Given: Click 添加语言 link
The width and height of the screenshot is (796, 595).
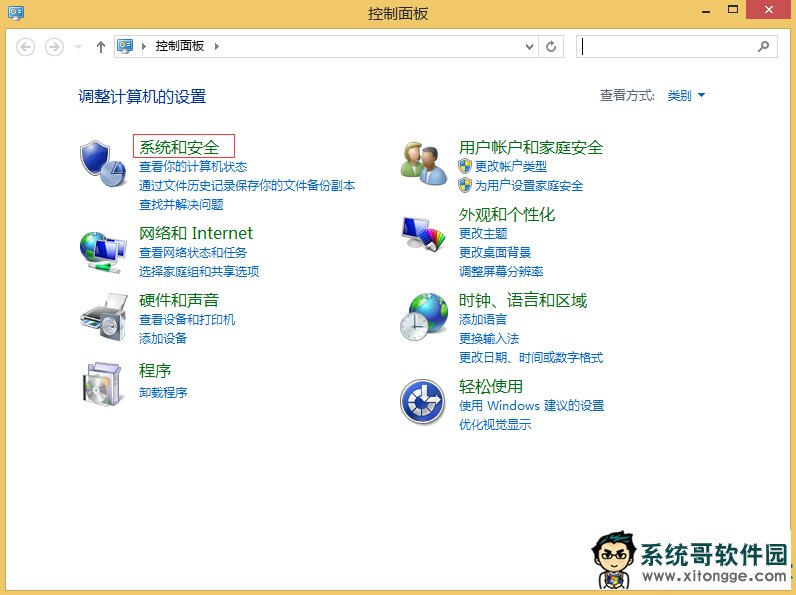Looking at the screenshot, I should (483, 319).
